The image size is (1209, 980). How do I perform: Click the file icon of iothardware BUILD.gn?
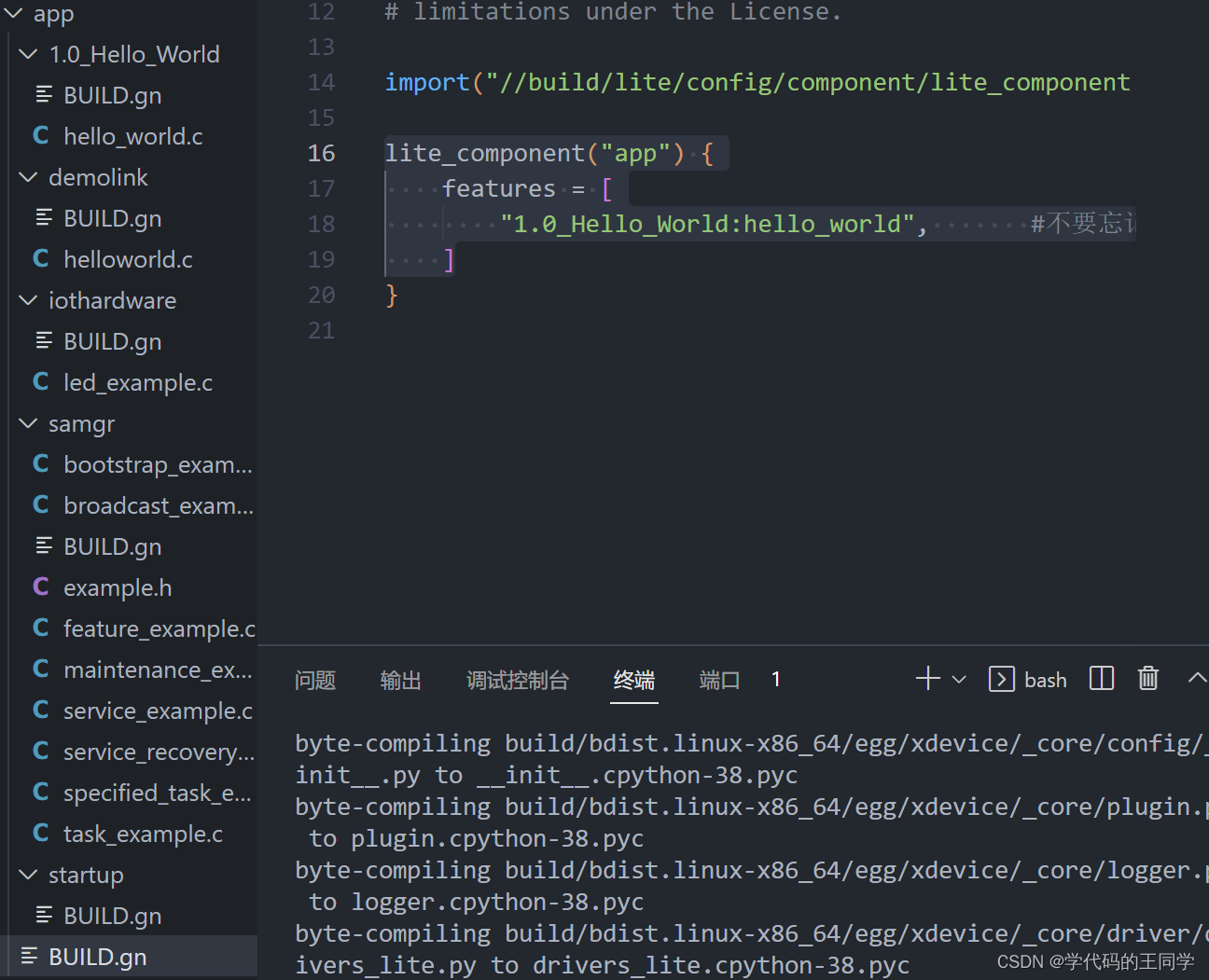[44, 340]
